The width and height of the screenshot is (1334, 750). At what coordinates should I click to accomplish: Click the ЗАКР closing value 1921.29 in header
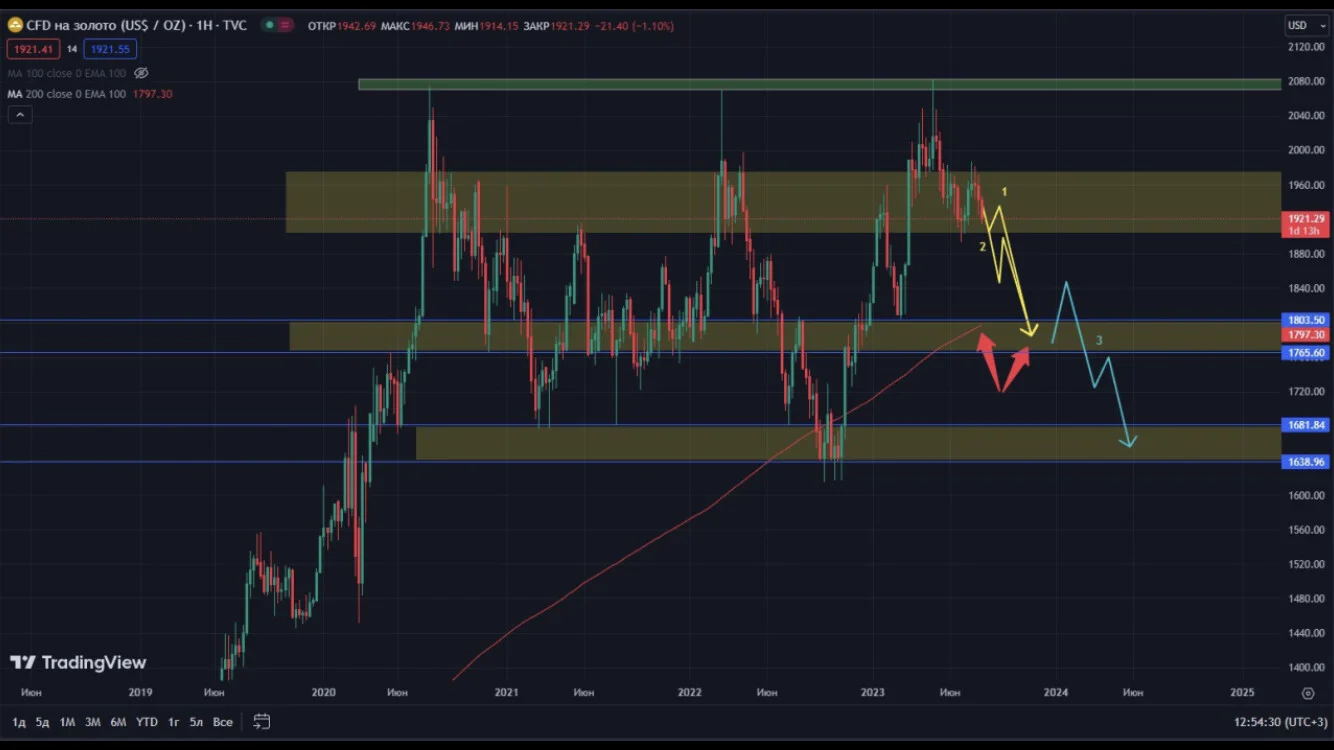(571, 25)
